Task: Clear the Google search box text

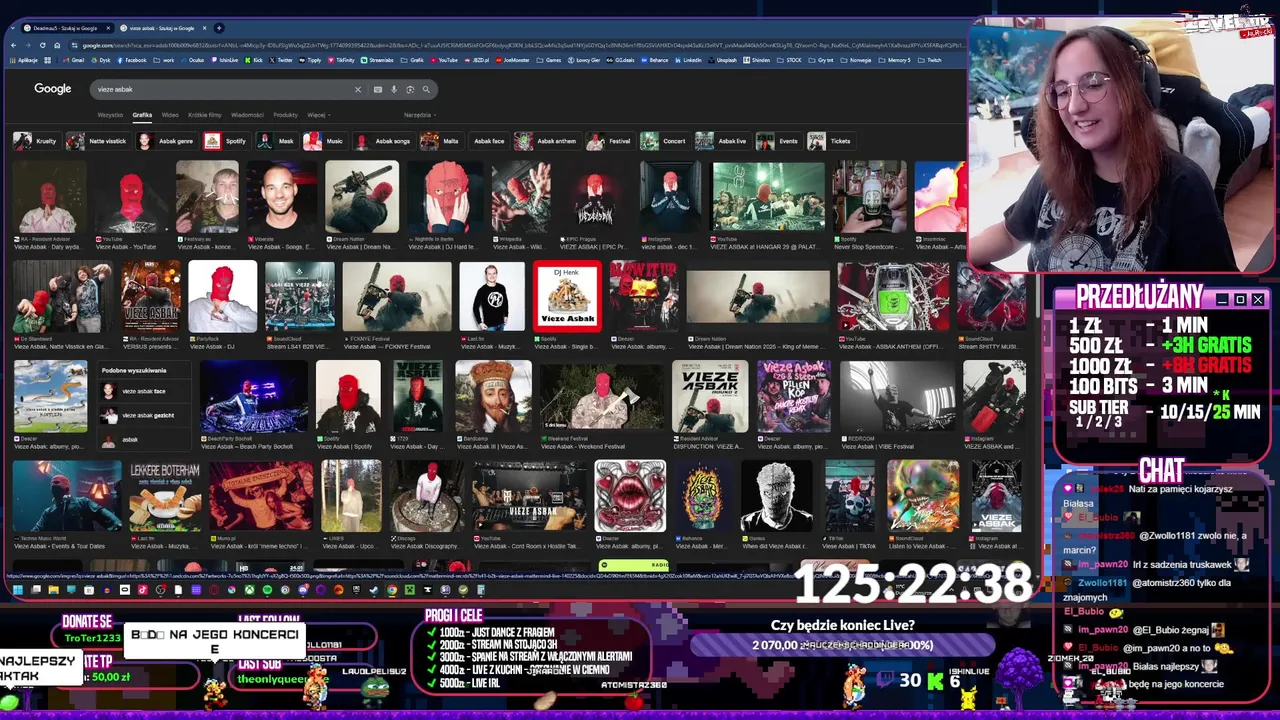Action: 357,89
